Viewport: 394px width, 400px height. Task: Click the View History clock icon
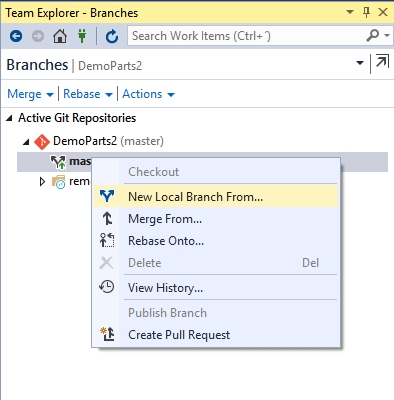(x=107, y=287)
